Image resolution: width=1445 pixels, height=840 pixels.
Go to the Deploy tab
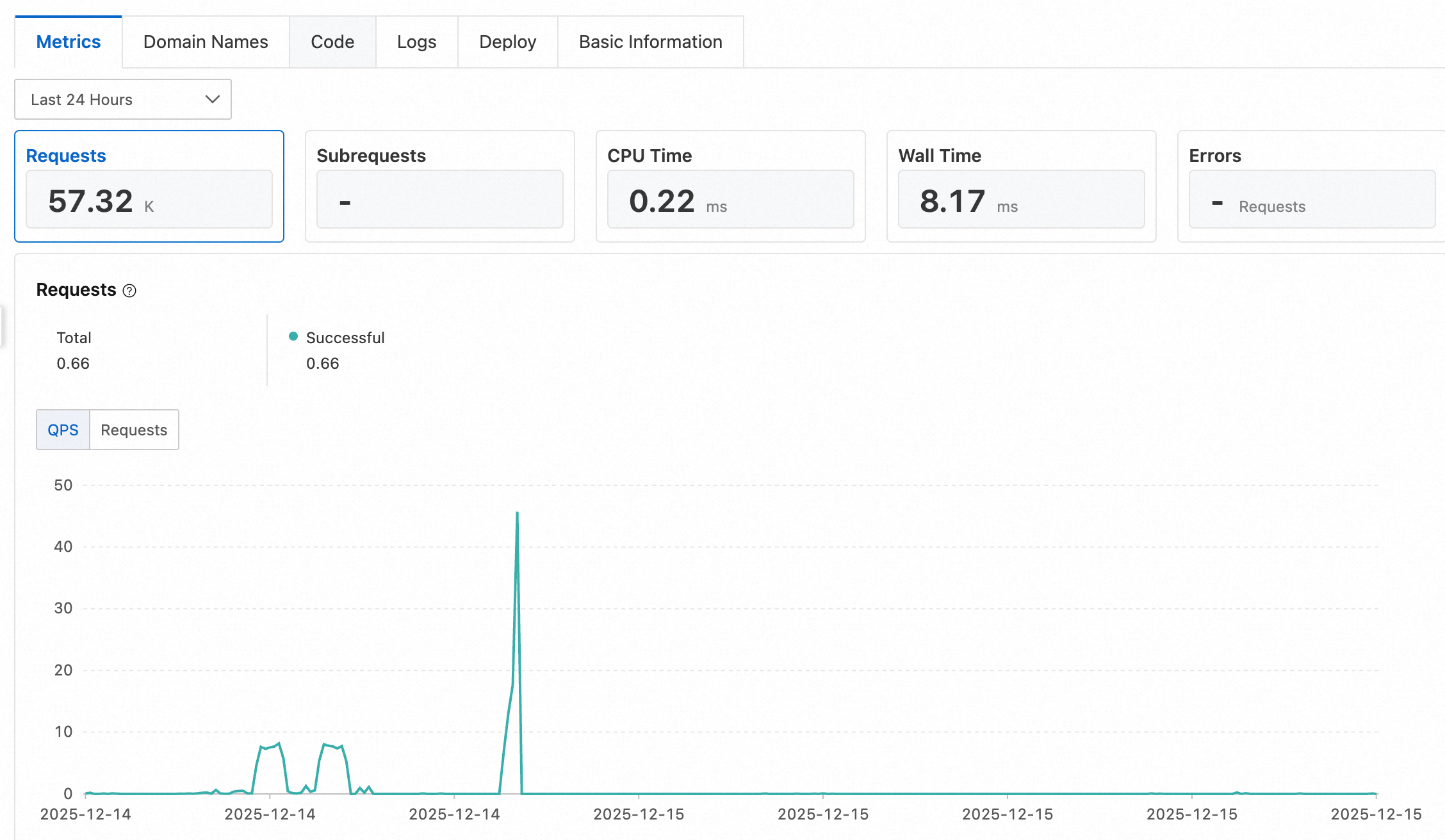[x=507, y=42]
